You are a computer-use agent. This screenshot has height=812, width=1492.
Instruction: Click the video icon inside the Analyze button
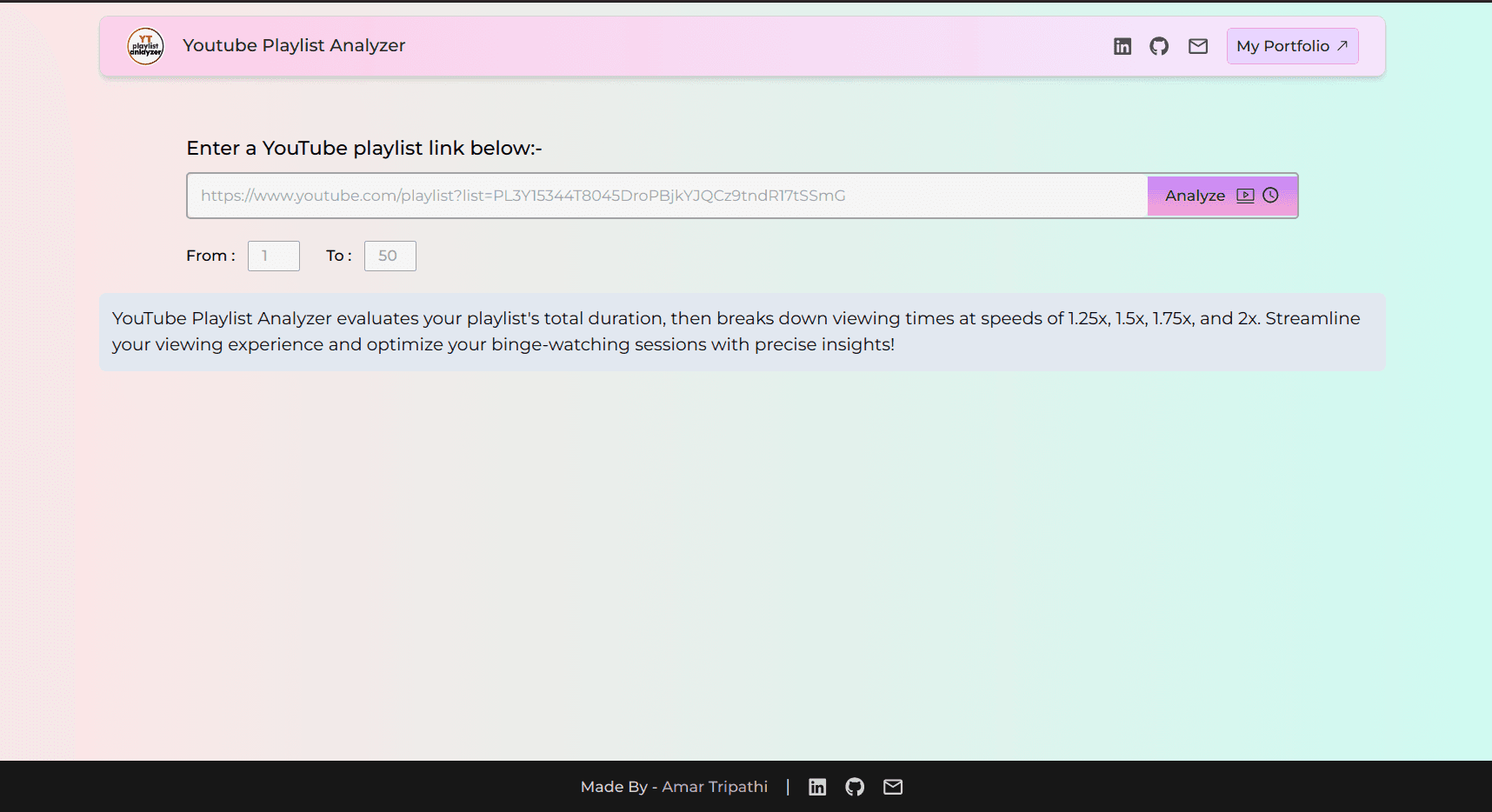coord(1246,196)
